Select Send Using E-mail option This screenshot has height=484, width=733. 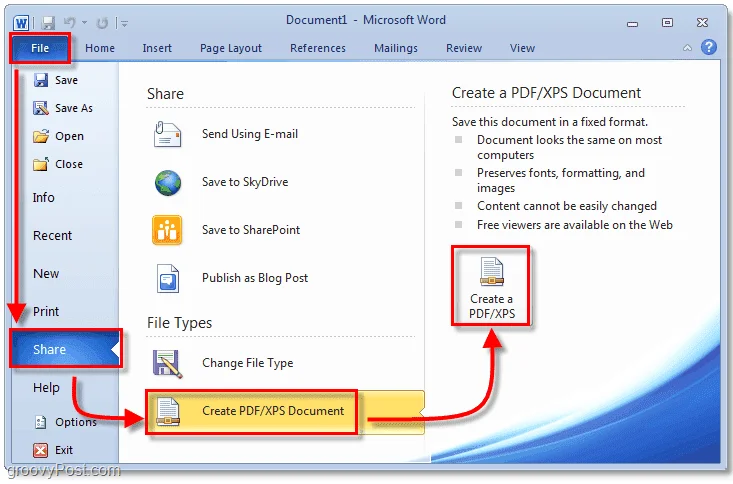(x=250, y=134)
